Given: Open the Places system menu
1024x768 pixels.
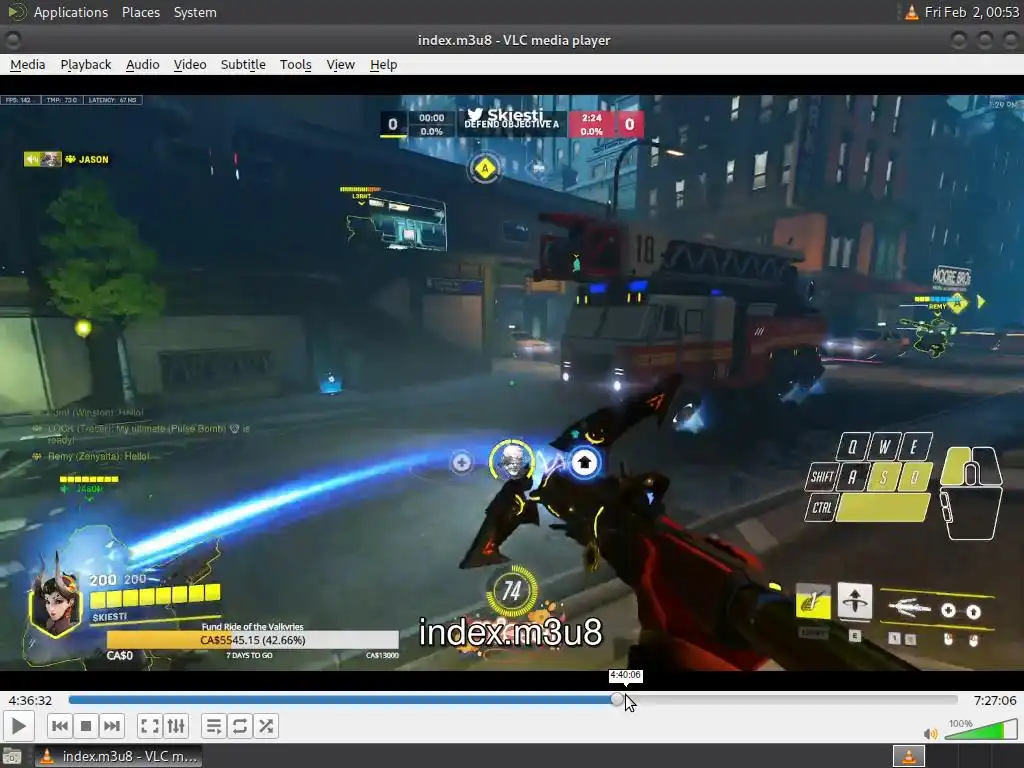Looking at the screenshot, I should coord(140,12).
